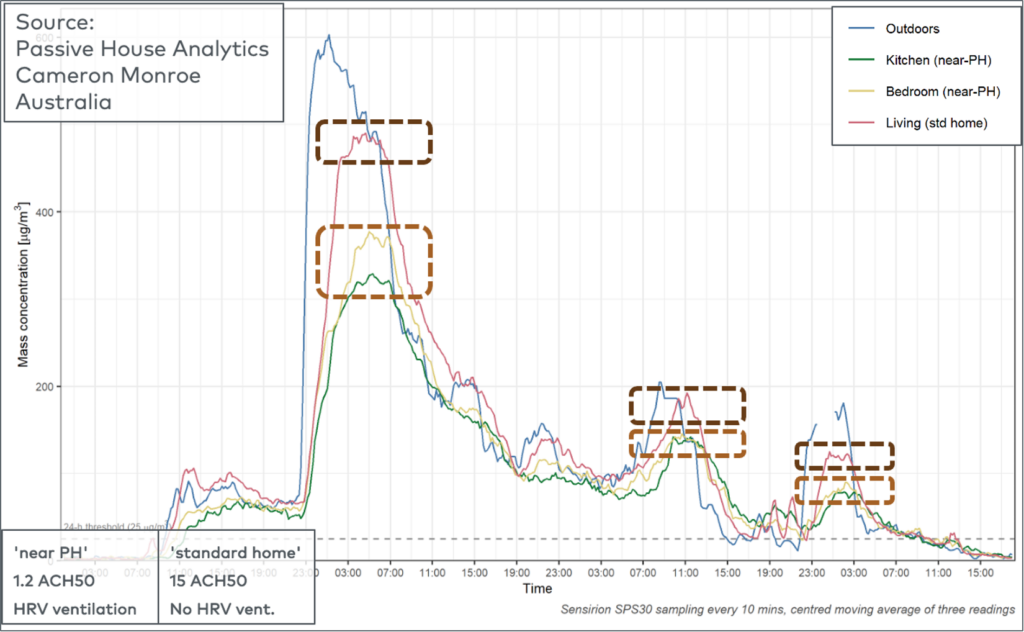Click the dark brown dashed box at highest peak
The image size is (1024, 632).
click(x=374, y=142)
